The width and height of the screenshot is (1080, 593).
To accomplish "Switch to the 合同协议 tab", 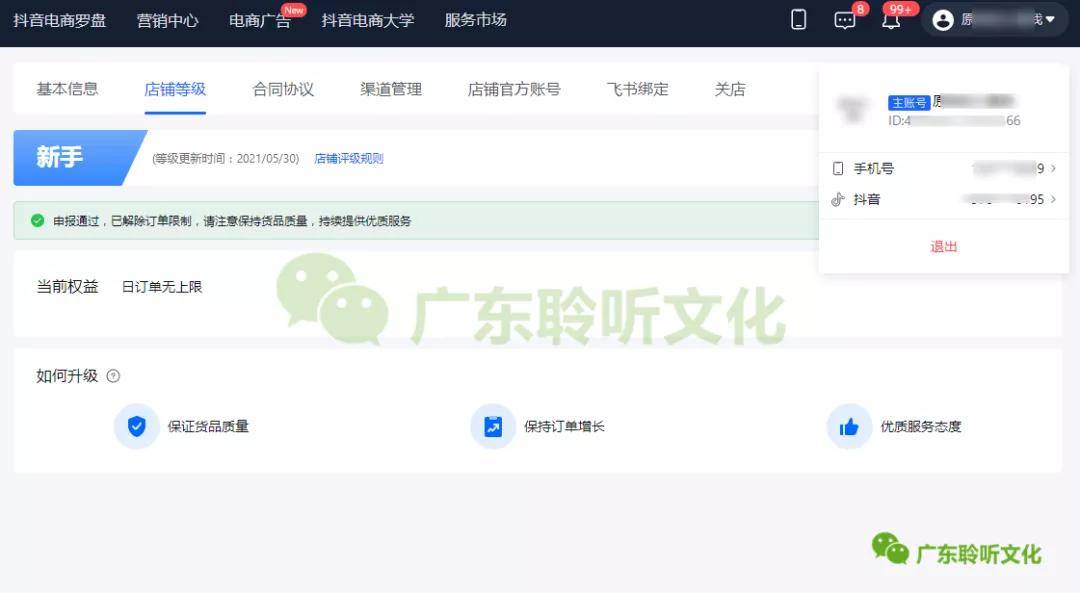I will pyautogui.click(x=283, y=89).
